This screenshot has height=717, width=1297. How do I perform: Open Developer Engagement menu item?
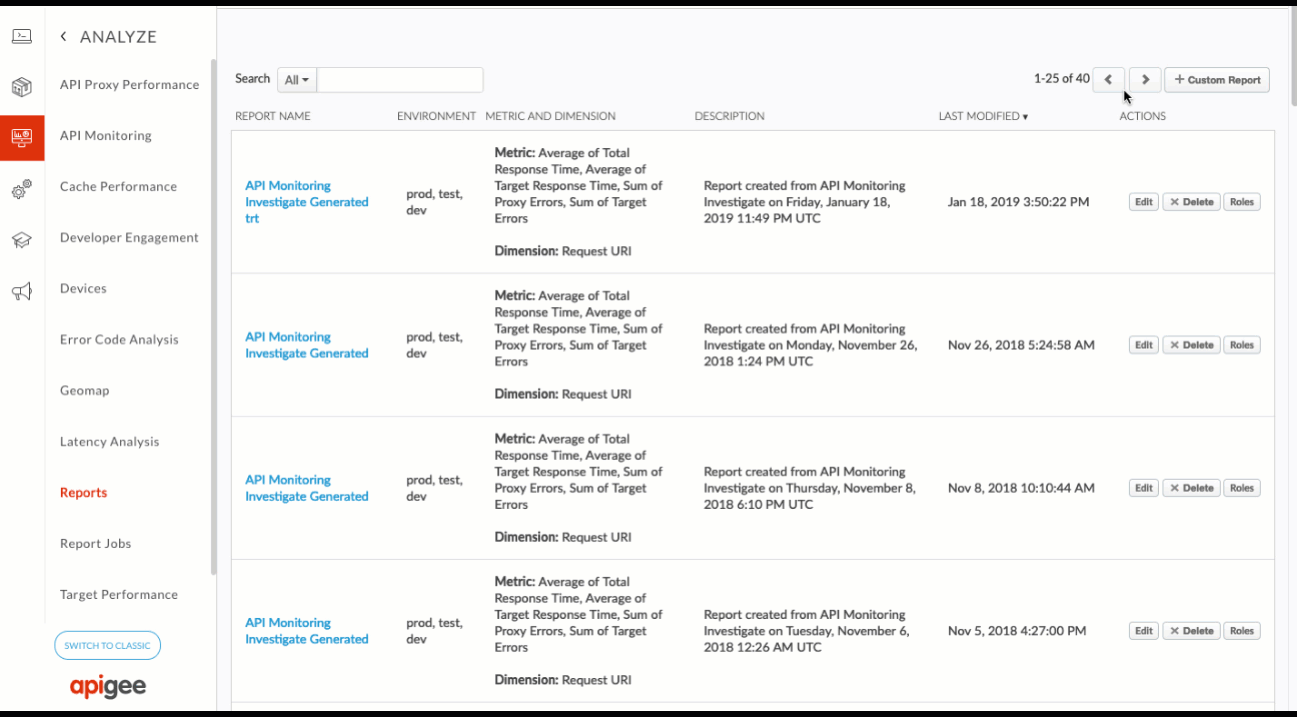pos(129,238)
